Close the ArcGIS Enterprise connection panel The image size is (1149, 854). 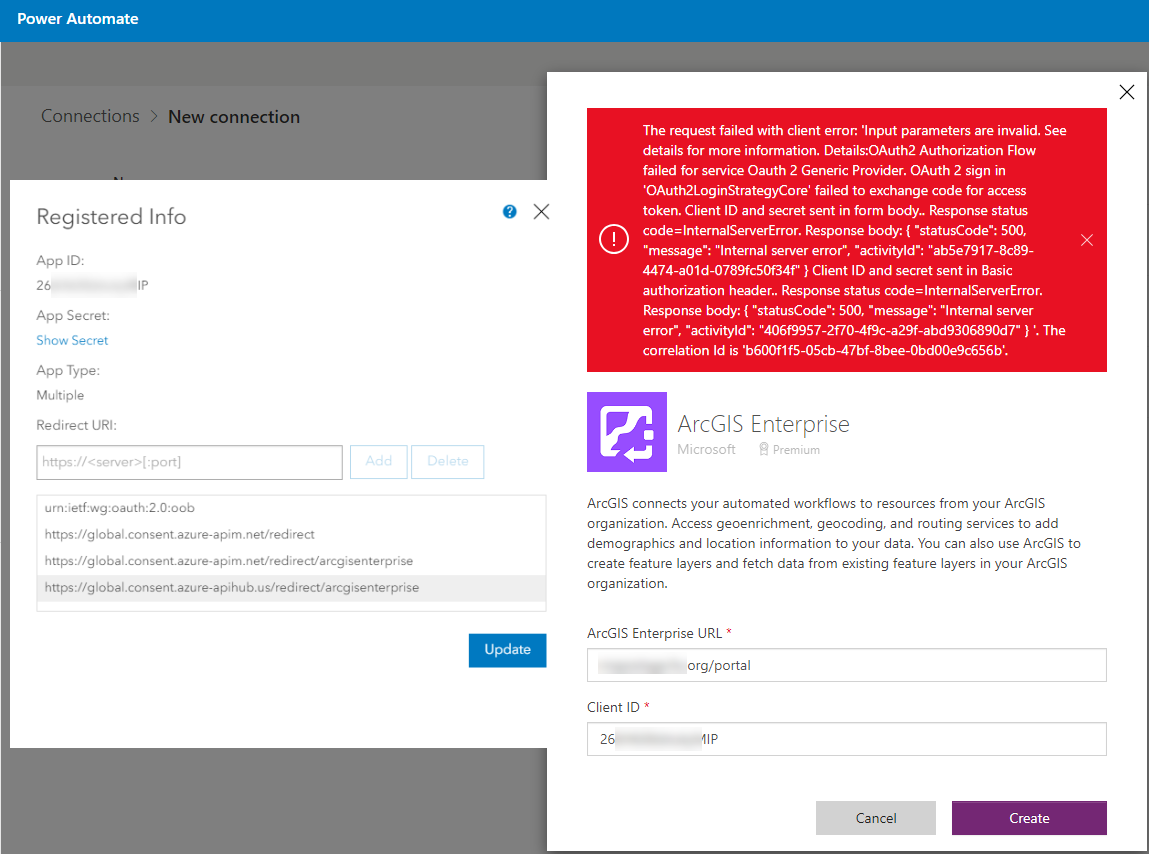pyautogui.click(x=1126, y=91)
